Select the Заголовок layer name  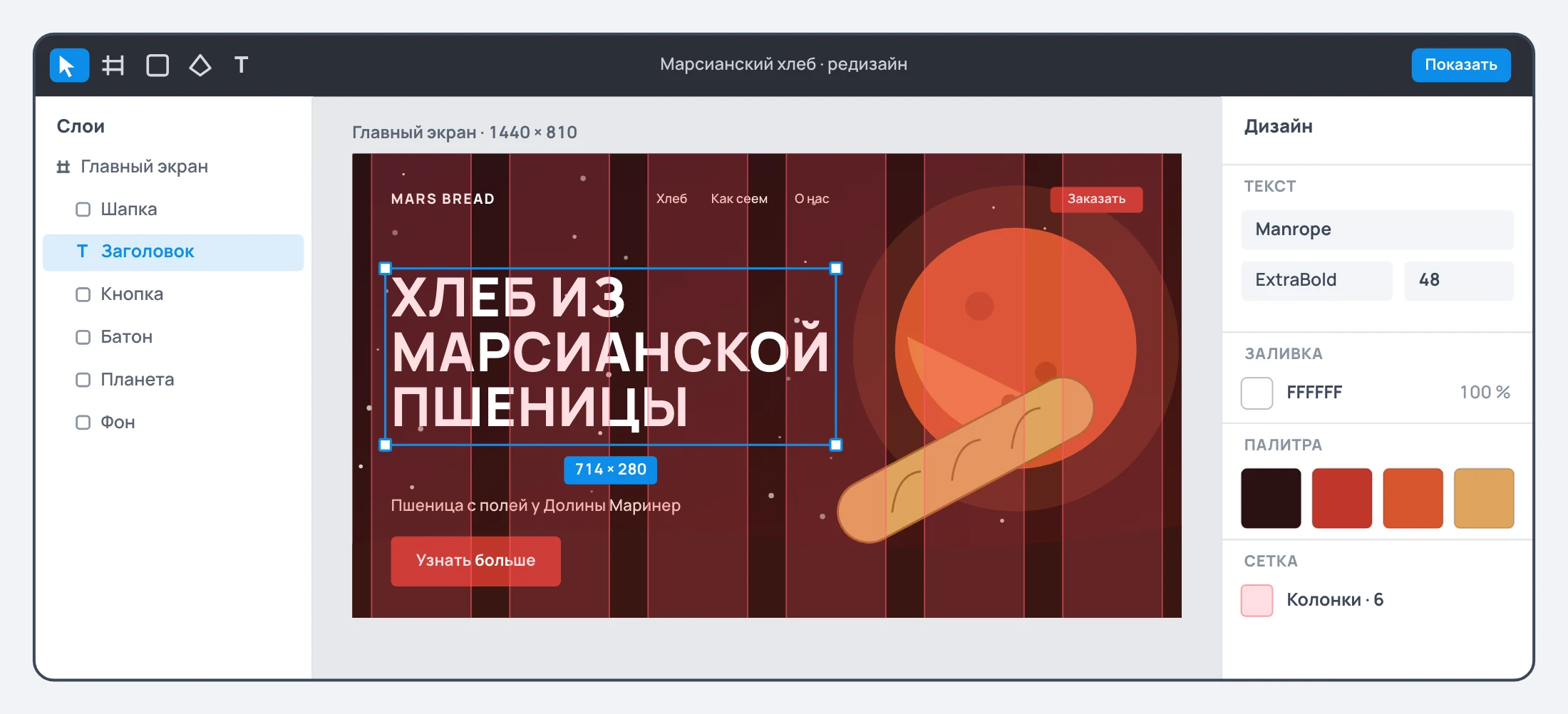(148, 251)
